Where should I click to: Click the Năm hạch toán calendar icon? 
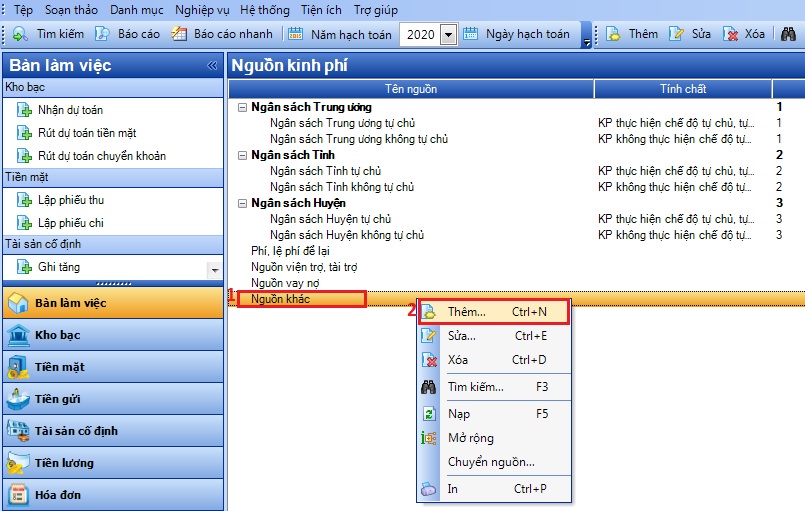295,34
